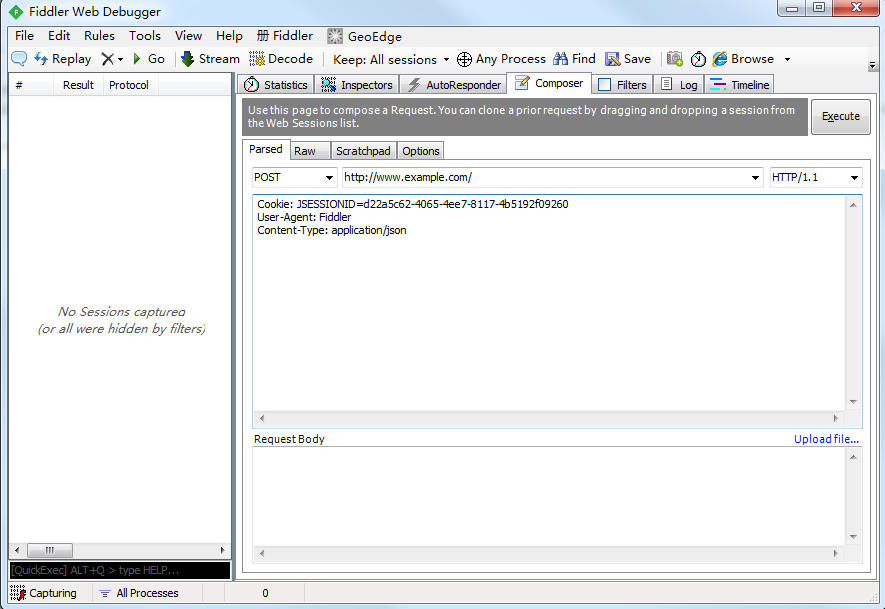Select the Parsed sub-tab

point(266,150)
